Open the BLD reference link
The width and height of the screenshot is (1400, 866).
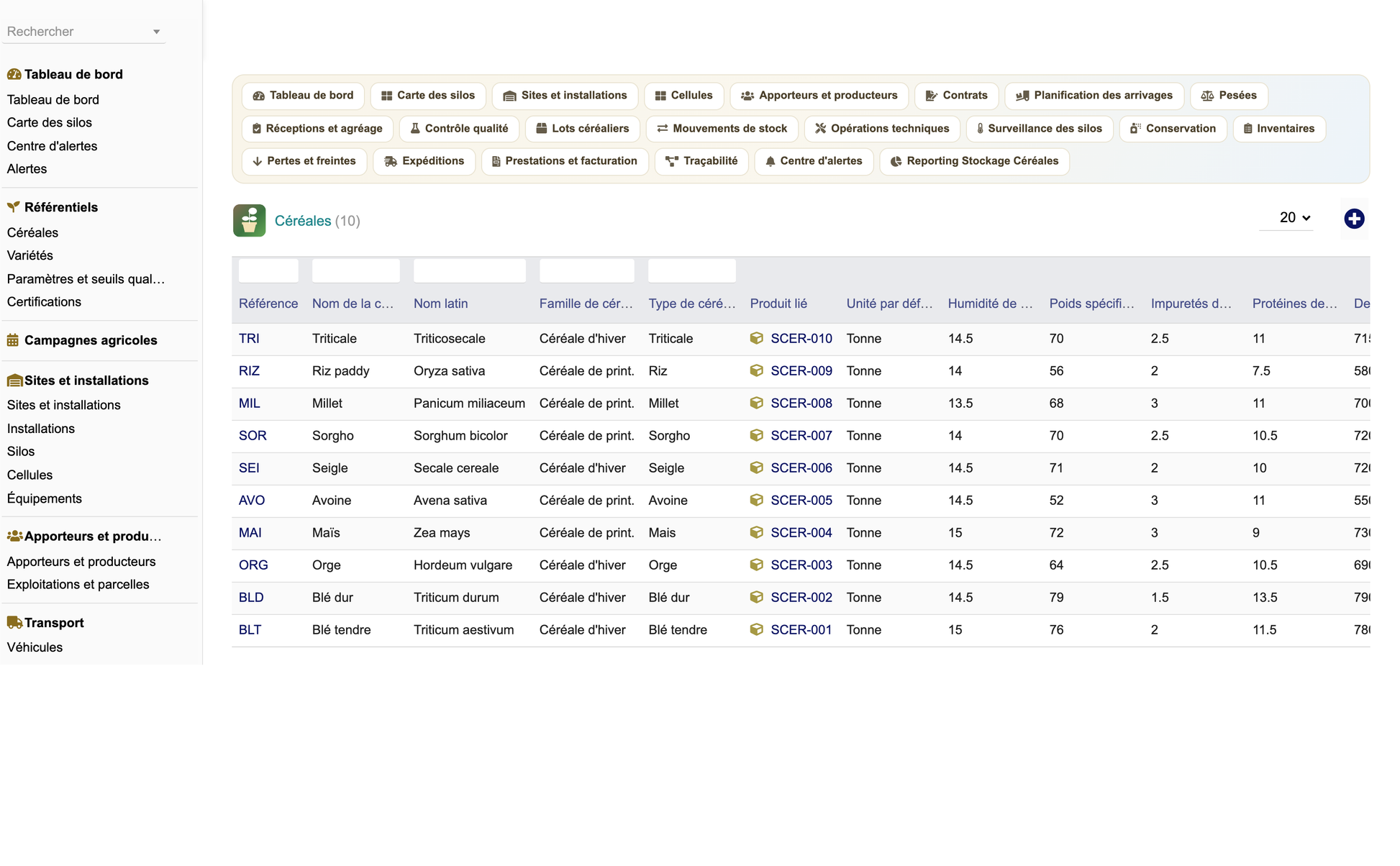pos(251,597)
